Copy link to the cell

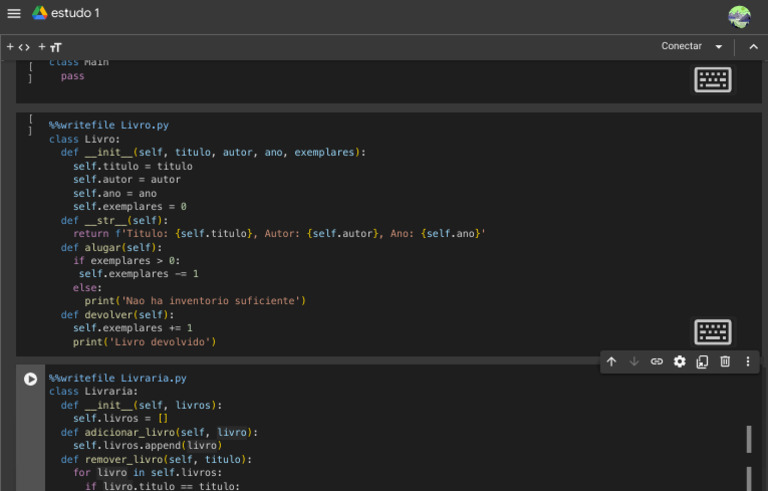(x=656, y=362)
